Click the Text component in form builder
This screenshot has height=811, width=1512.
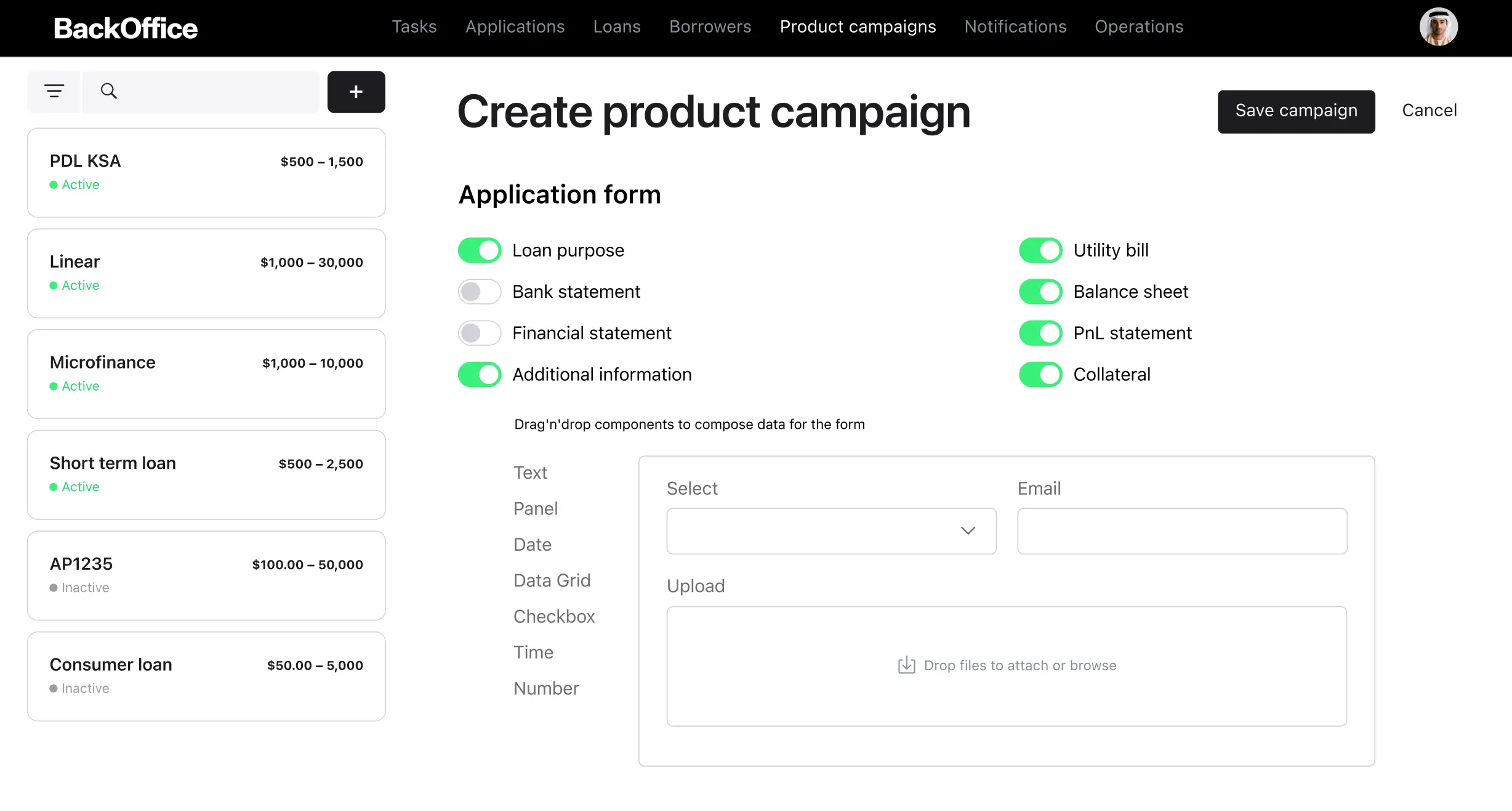click(530, 473)
